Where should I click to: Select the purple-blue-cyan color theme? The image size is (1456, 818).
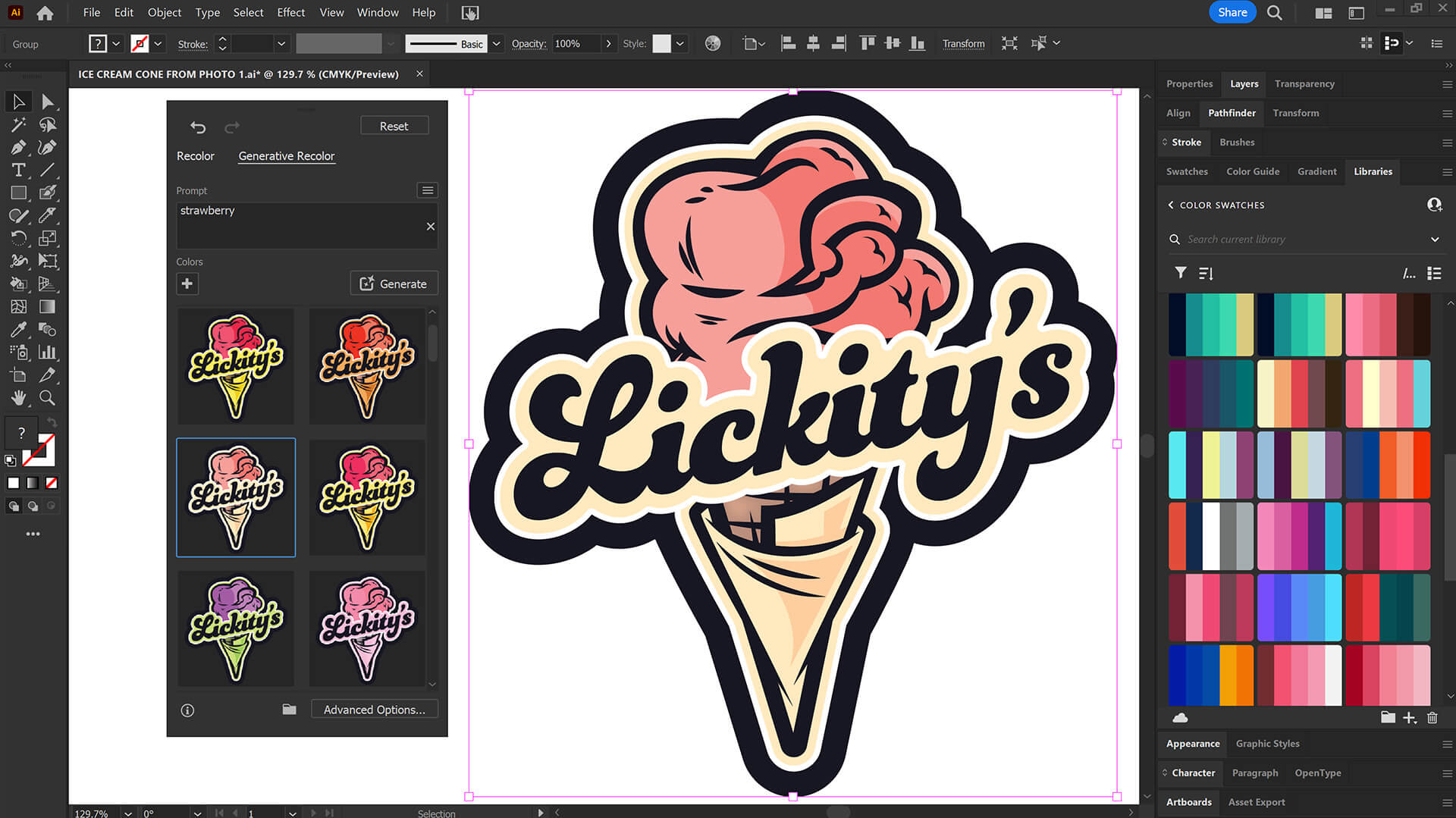(x=1299, y=607)
